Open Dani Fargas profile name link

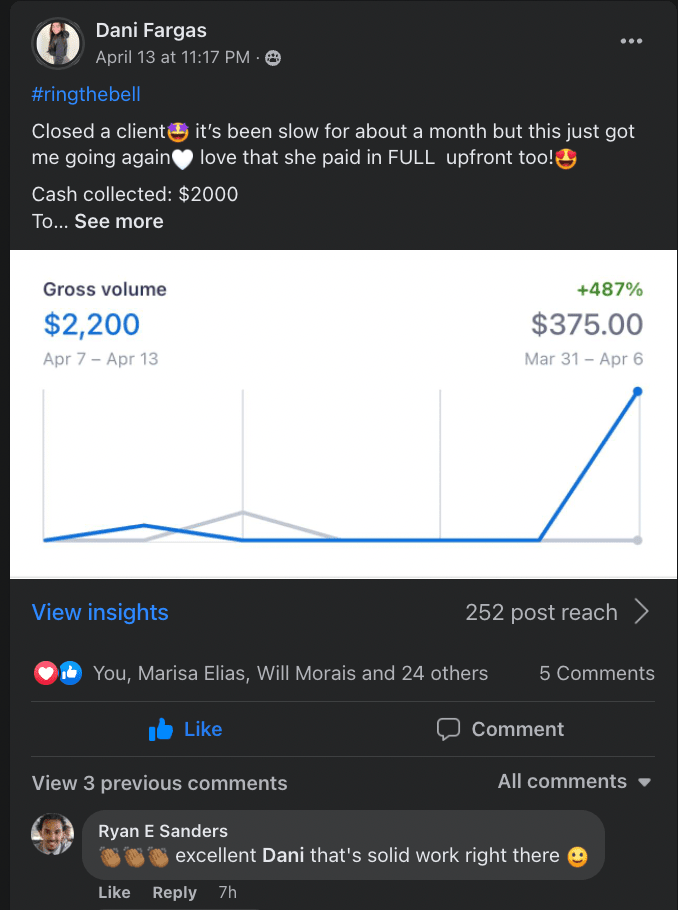click(x=151, y=31)
